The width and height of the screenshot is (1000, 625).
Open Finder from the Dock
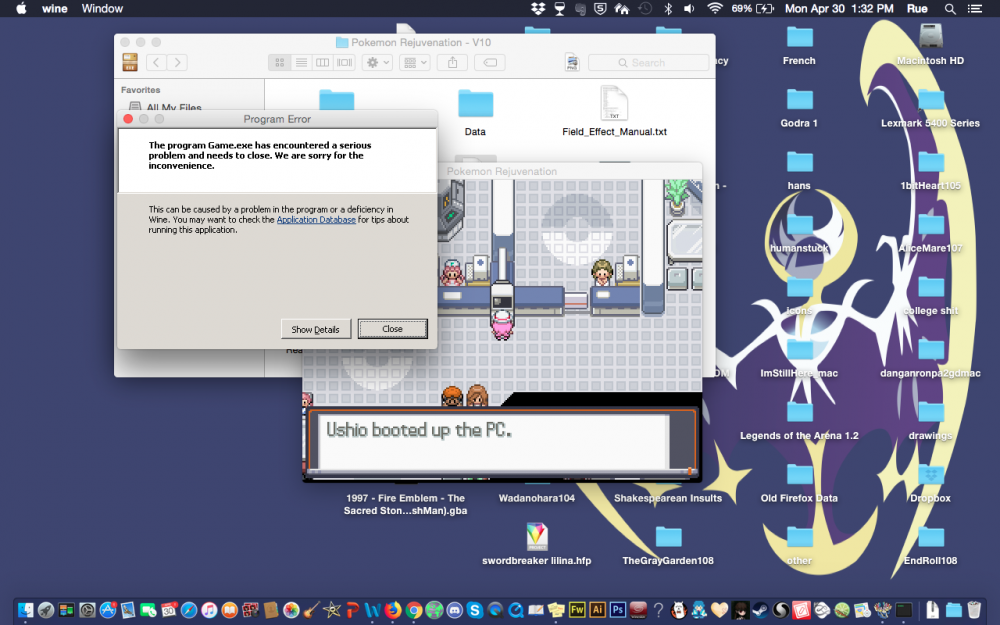(26, 610)
